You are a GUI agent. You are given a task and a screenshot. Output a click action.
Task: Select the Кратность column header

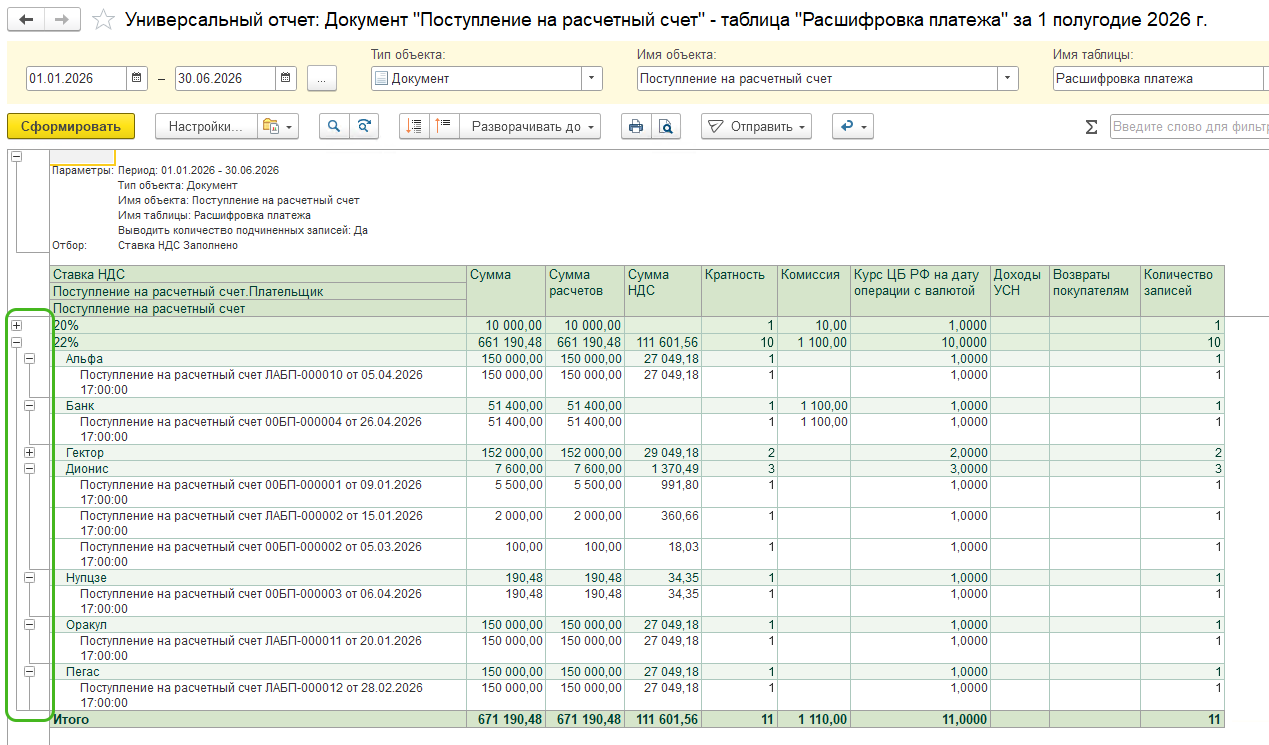[740, 291]
